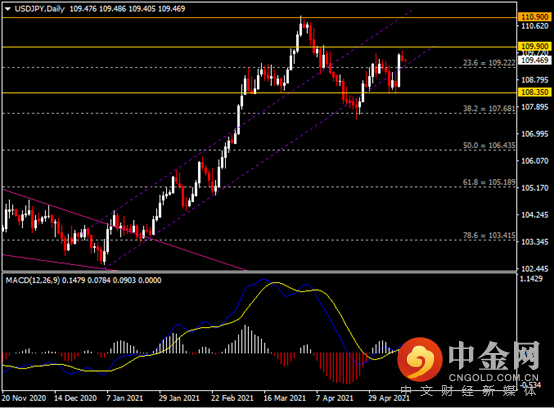Click the CNGOLD.COM.CN watermark link
554x409 pixels.
click(x=494, y=378)
